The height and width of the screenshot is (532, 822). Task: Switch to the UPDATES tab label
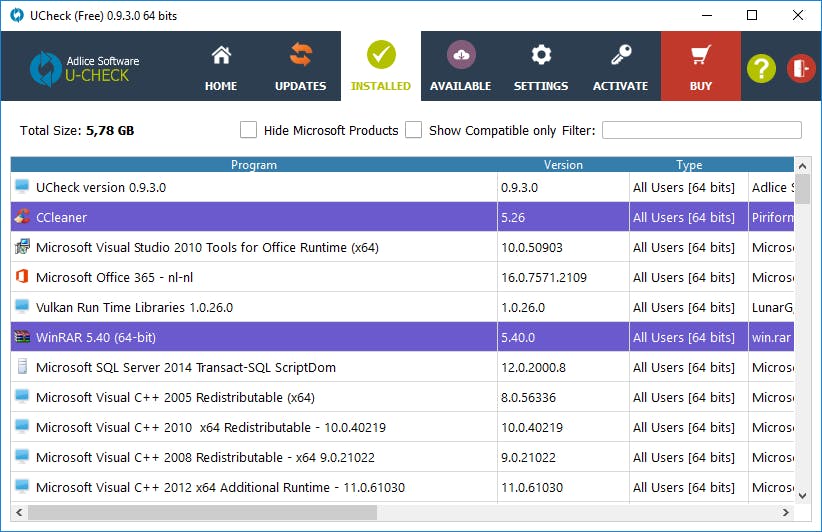pyautogui.click(x=301, y=86)
